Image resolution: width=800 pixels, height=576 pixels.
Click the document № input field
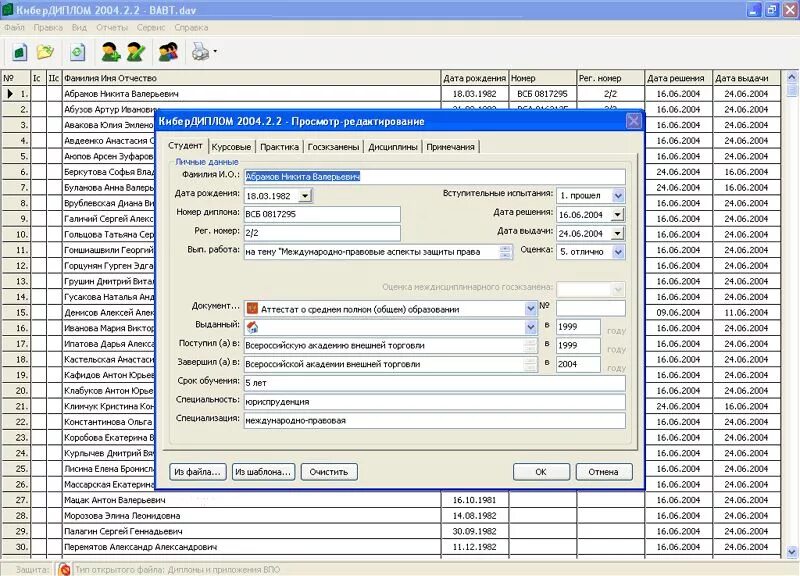pos(590,308)
